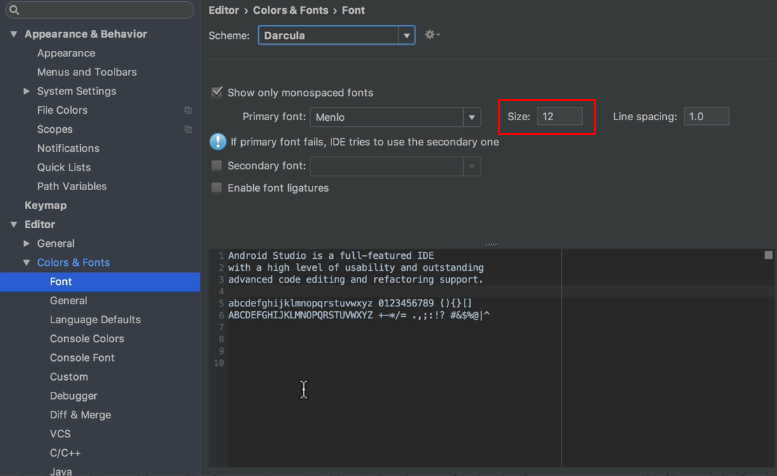The width and height of the screenshot is (777, 476).
Task: Open Language Defaults settings
Action: click(95, 319)
